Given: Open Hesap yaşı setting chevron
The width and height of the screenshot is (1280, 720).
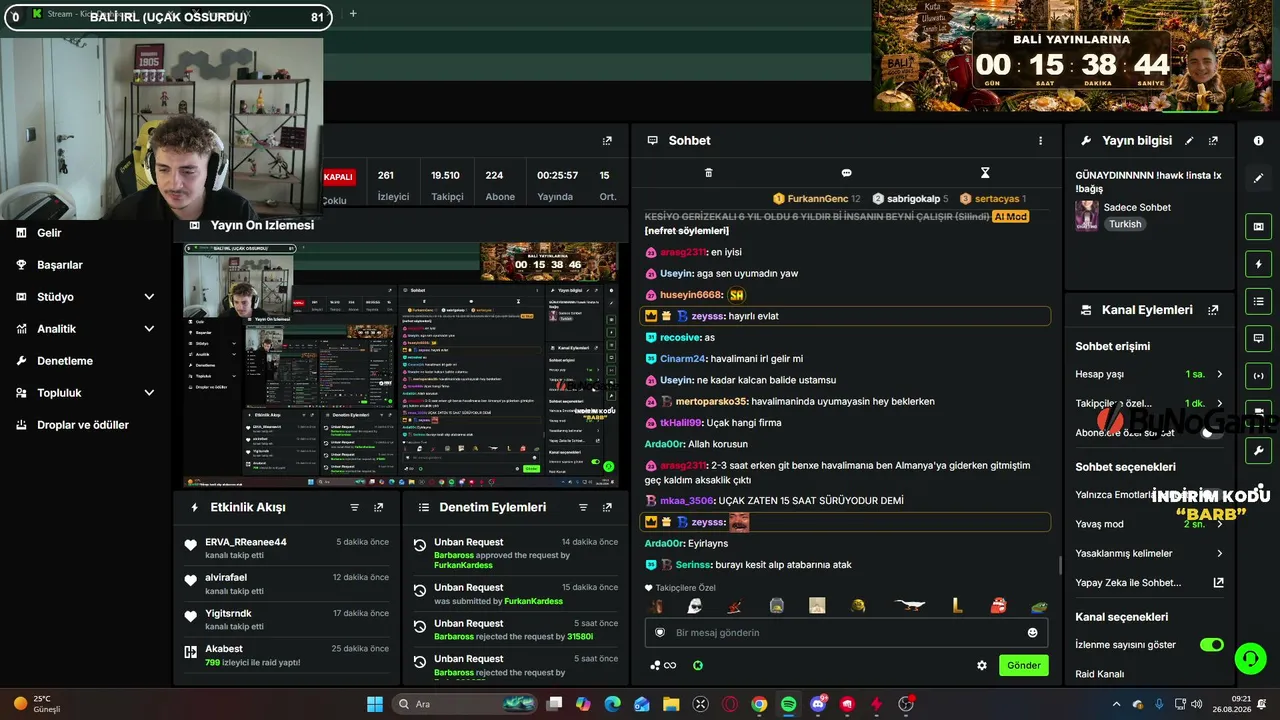Looking at the screenshot, I should pos(1220,374).
